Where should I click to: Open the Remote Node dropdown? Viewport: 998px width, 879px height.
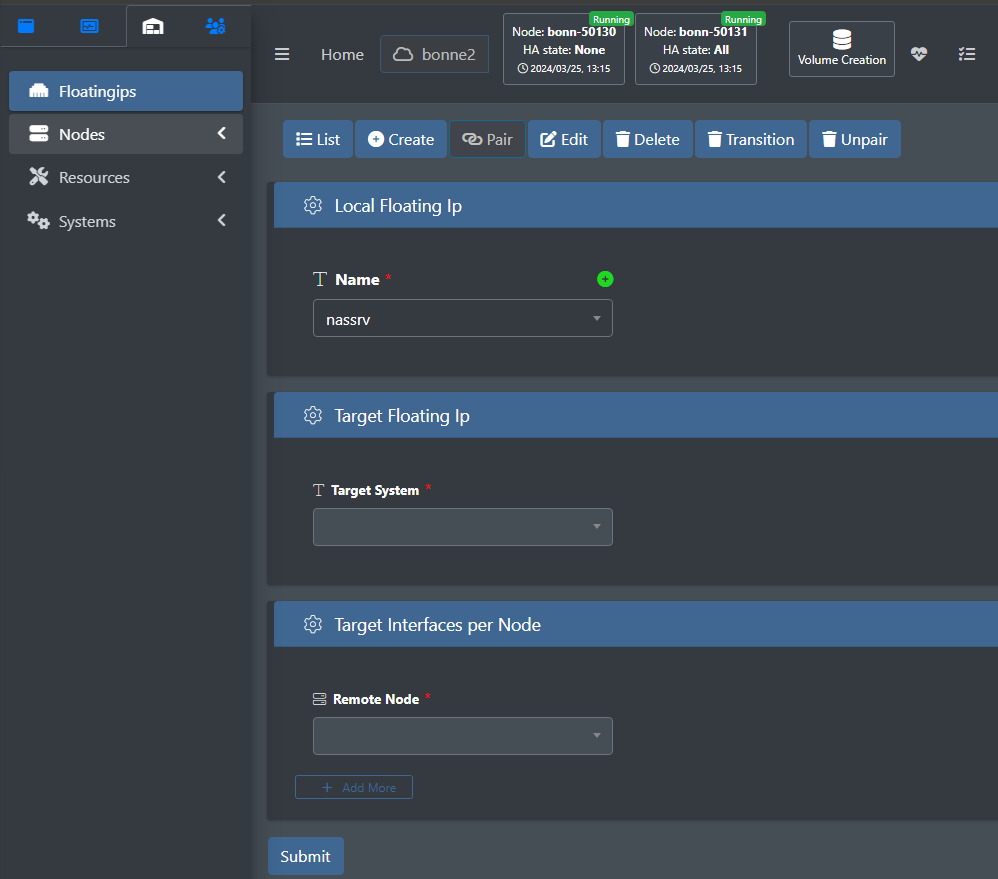(463, 736)
